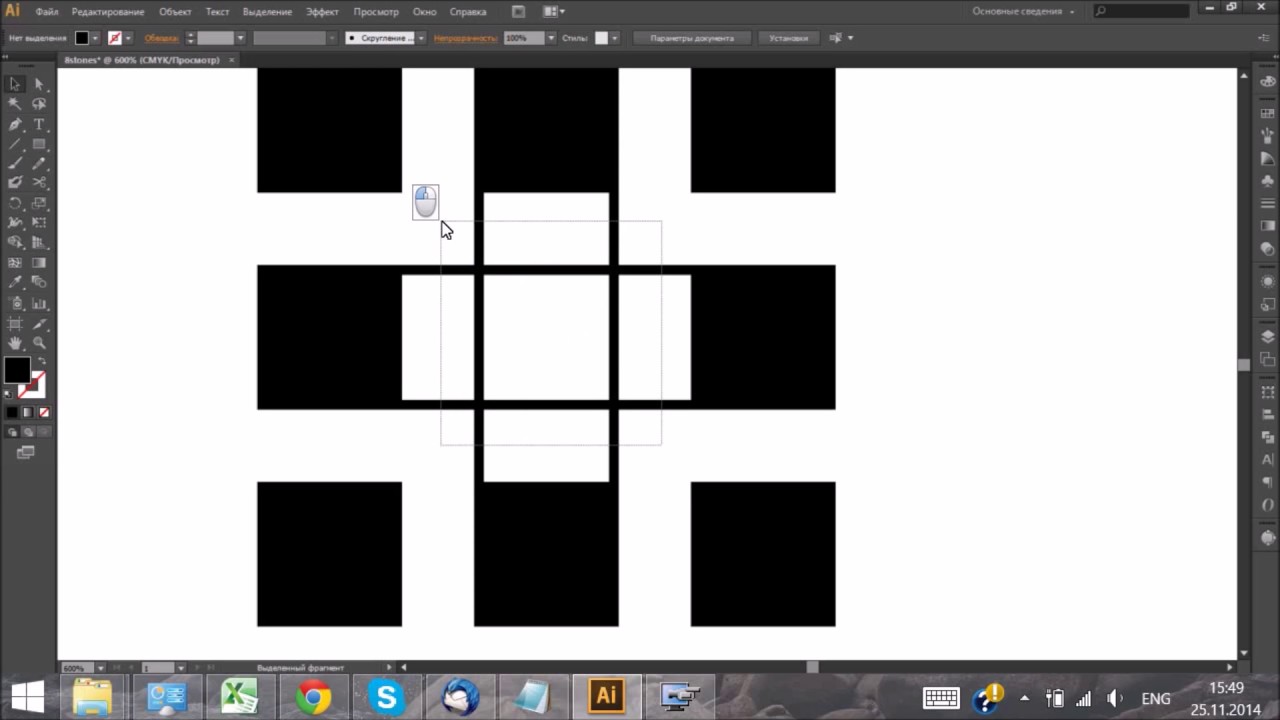Image resolution: width=1280 pixels, height=720 pixels.
Task: Select the Scale tool
Action: coord(39,203)
